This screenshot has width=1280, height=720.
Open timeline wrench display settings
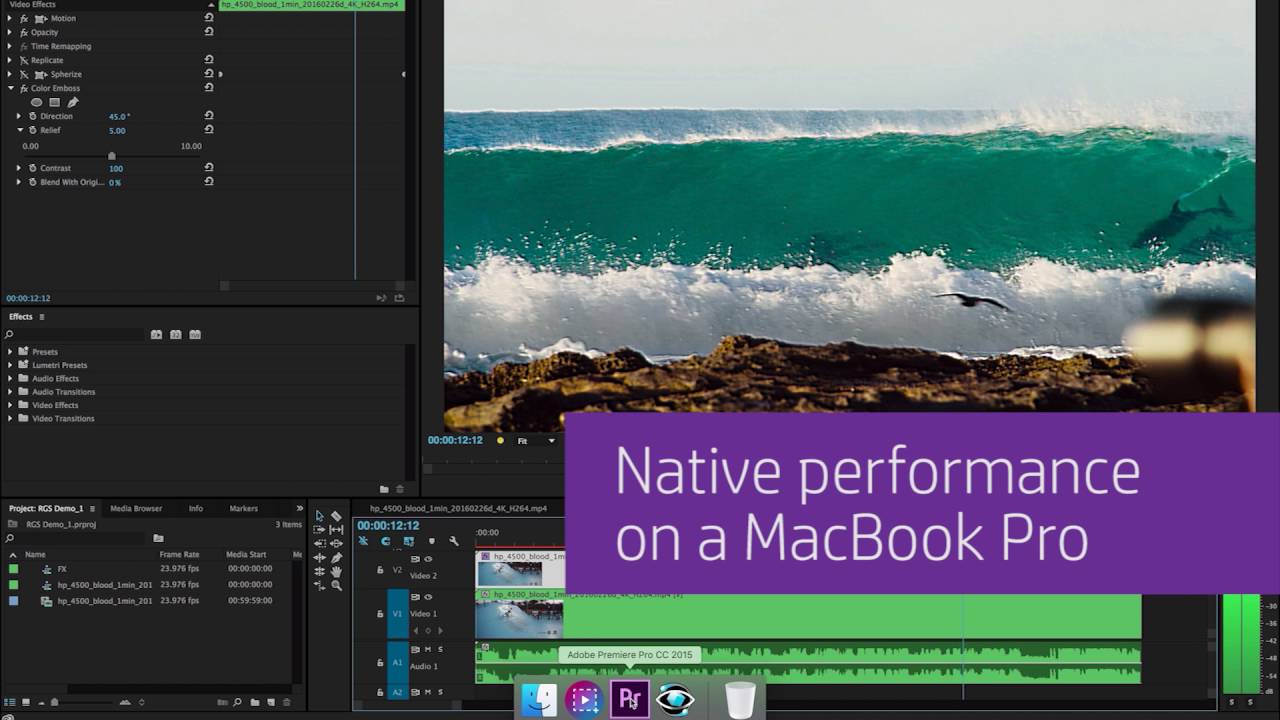coord(454,541)
